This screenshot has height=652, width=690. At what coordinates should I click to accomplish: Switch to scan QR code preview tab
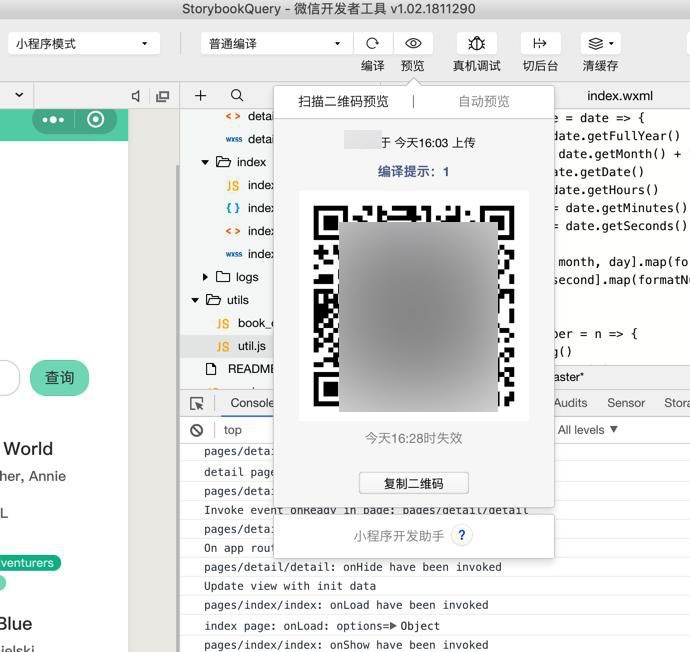point(343,102)
